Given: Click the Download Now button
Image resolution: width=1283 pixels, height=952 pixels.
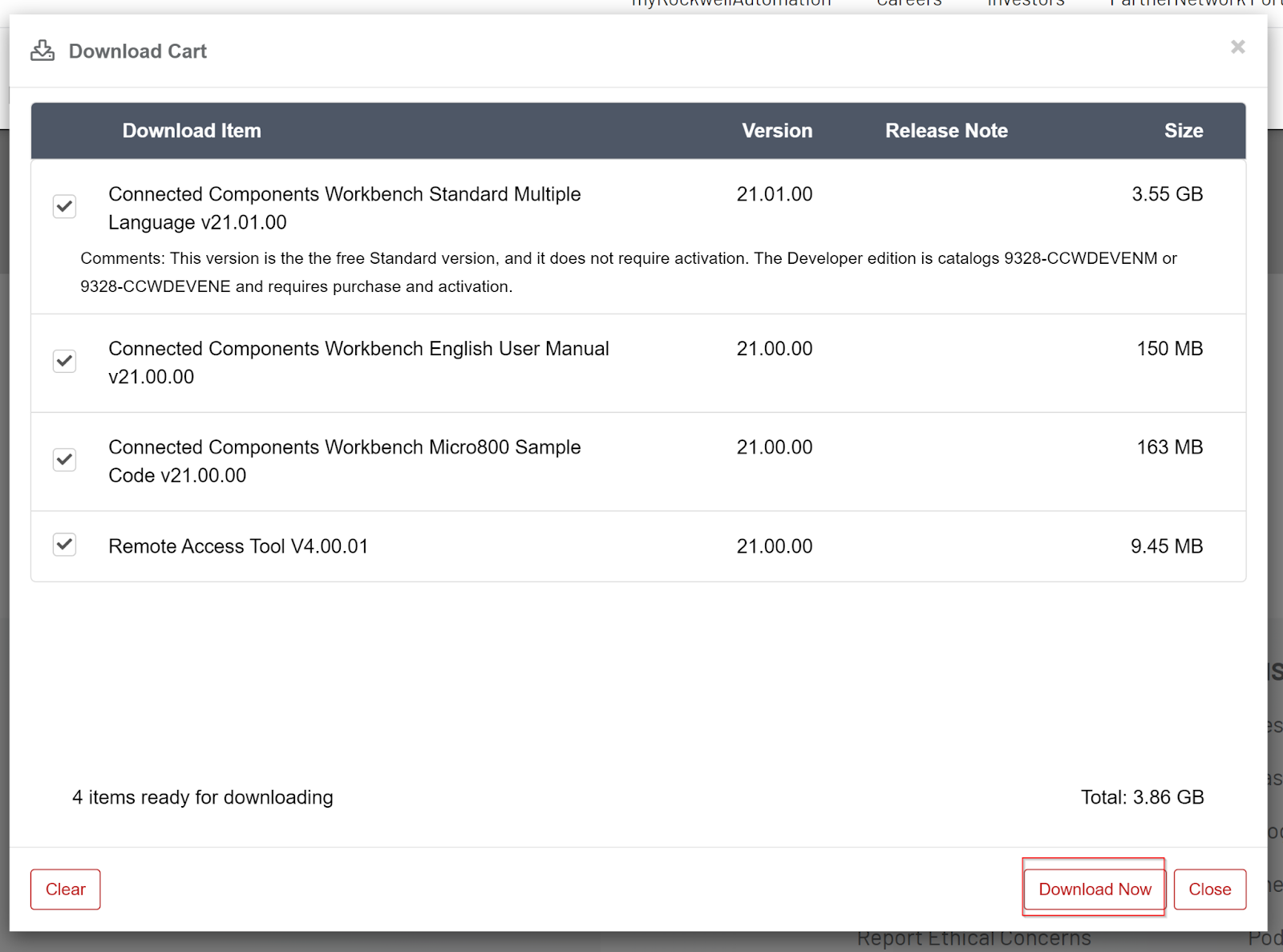Looking at the screenshot, I should tap(1095, 889).
